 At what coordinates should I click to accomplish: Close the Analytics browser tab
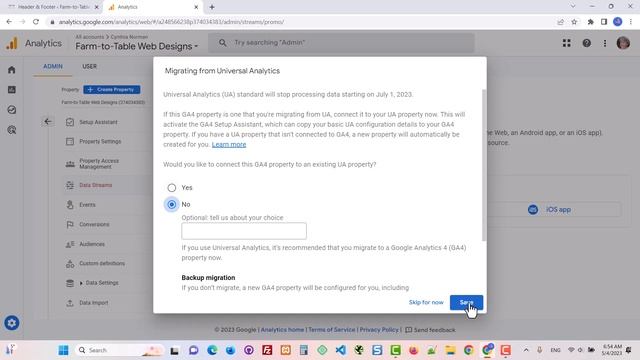tap(196, 7)
